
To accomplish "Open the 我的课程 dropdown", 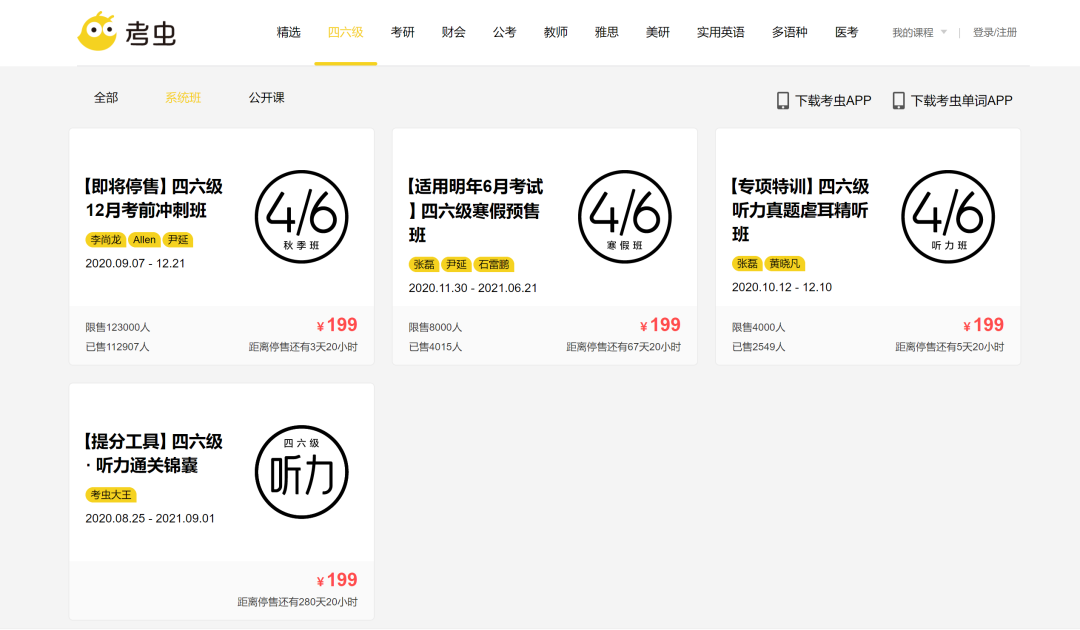I will pos(913,31).
